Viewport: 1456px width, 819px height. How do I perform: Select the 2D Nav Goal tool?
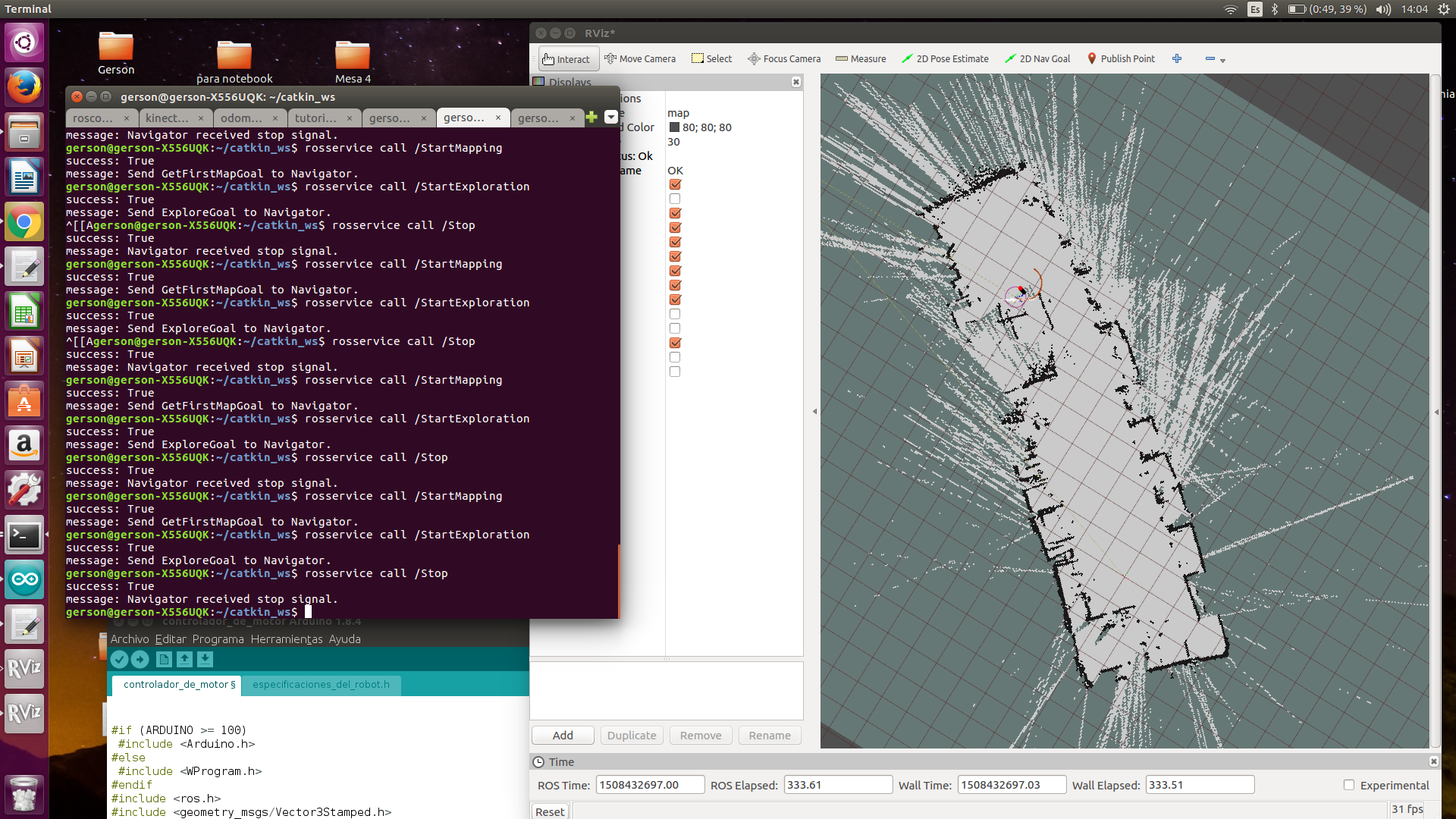tap(1037, 58)
